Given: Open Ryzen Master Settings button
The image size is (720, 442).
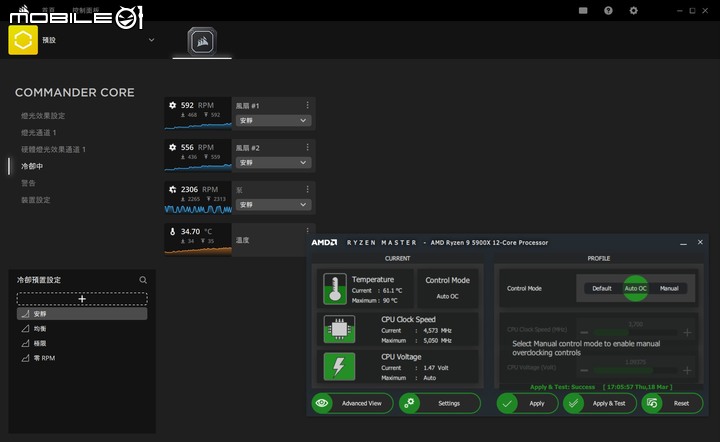Looking at the screenshot, I should (x=439, y=403).
